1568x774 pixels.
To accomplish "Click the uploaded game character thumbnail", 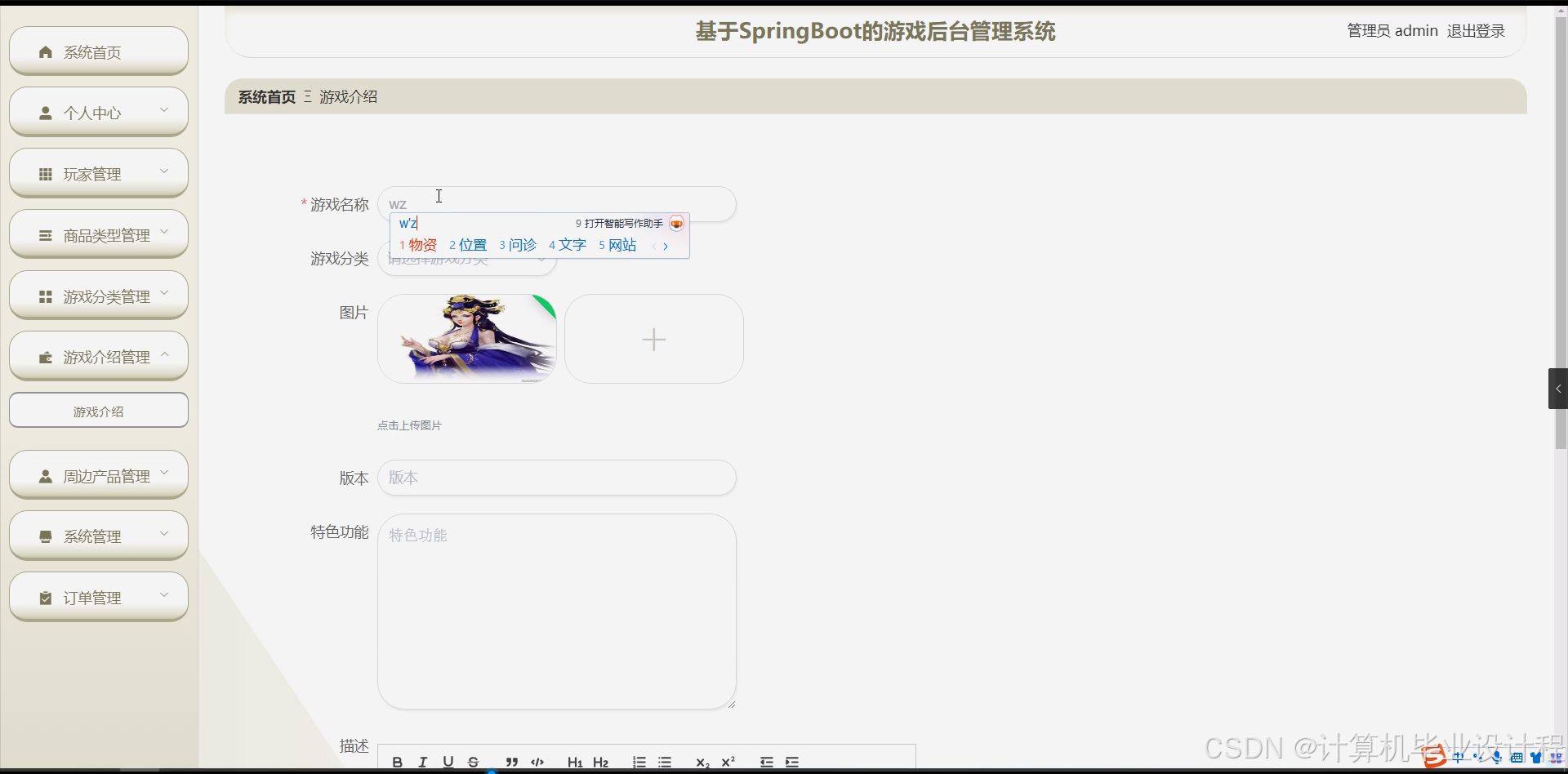I will pyautogui.click(x=466, y=338).
